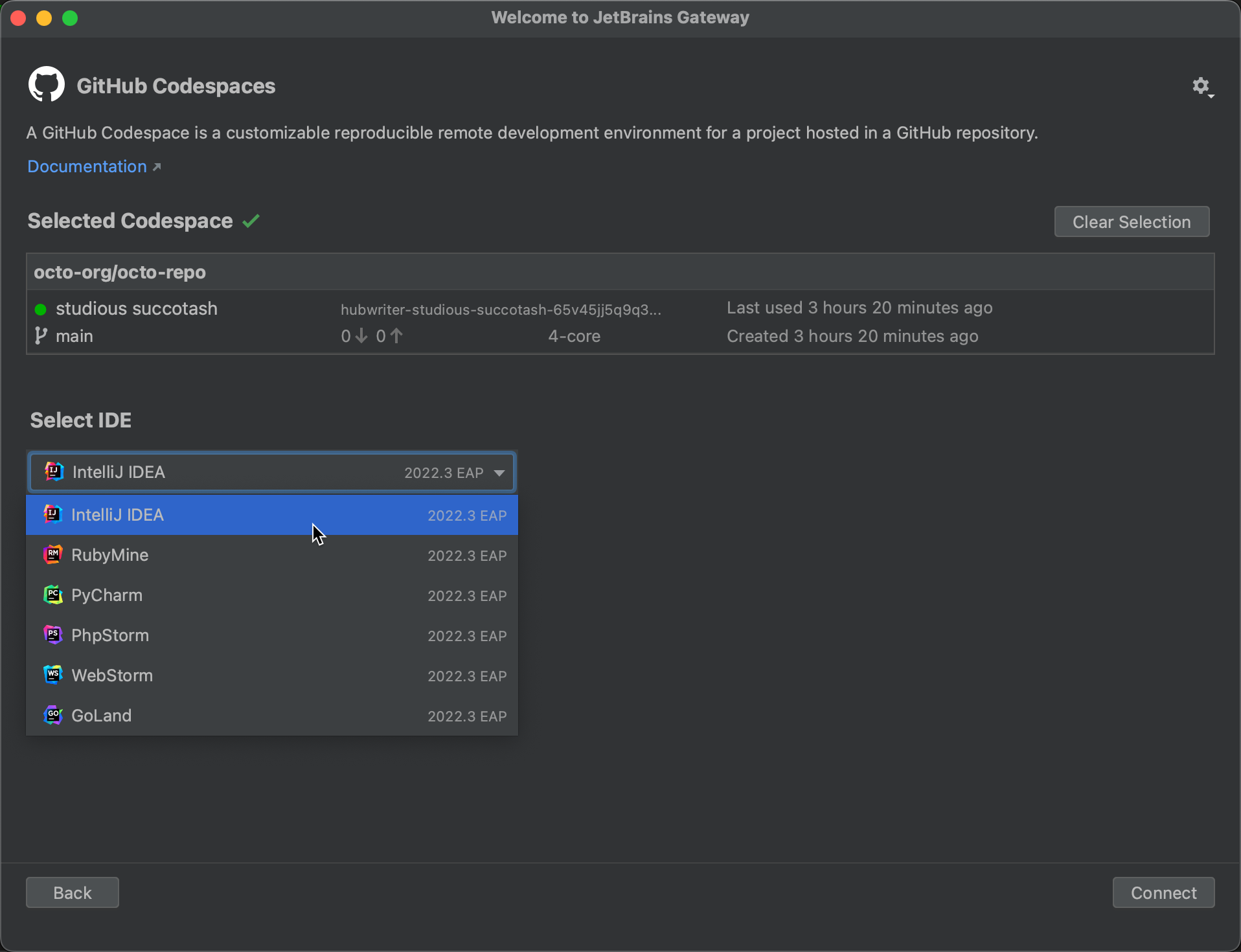Minimize the window with the yellow button
This screenshot has height=952, width=1241.
[44, 18]
